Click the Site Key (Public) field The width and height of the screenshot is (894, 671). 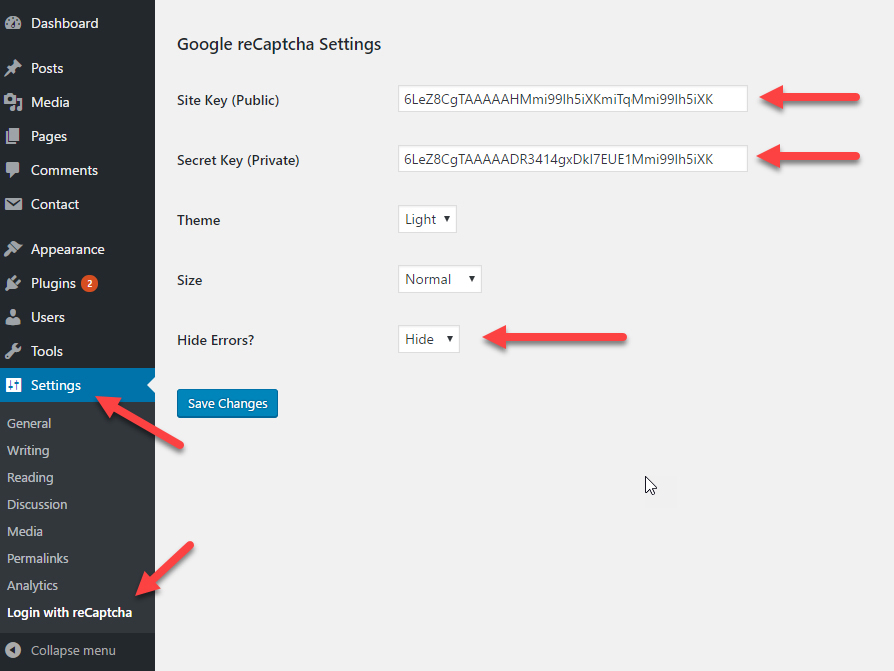[572, 99]
